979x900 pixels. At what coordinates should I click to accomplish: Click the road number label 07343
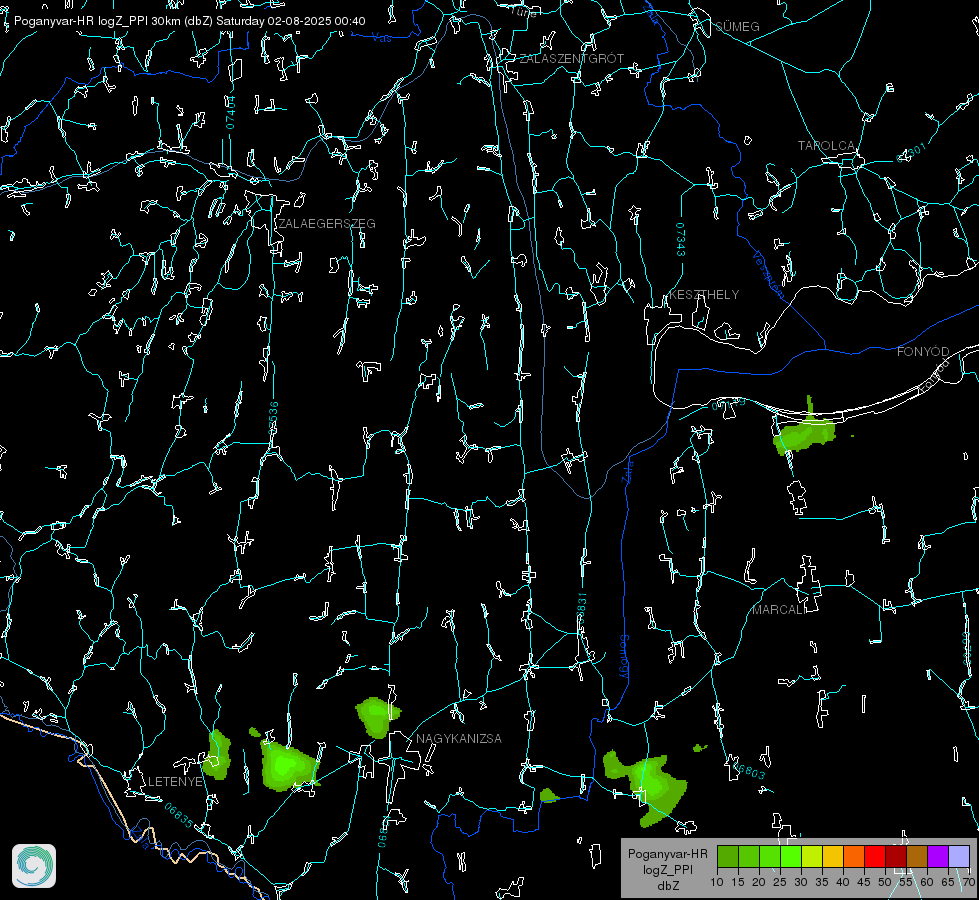click(x=681, y=240)
